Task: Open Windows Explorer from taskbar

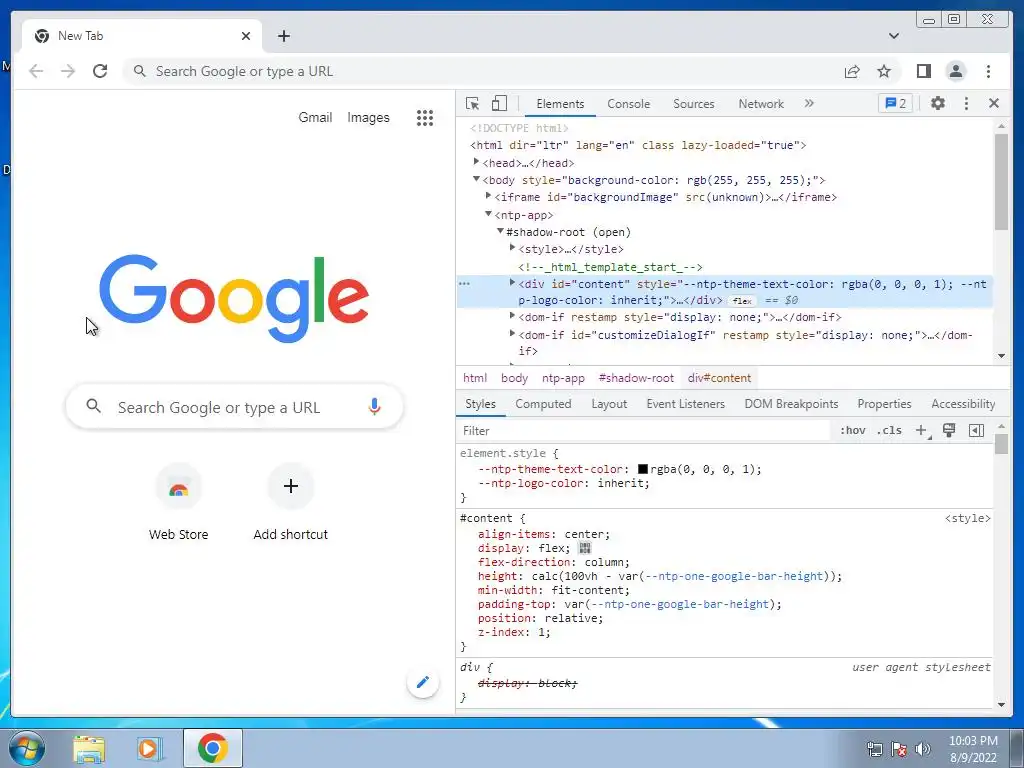Action: (x=89, y=748)
